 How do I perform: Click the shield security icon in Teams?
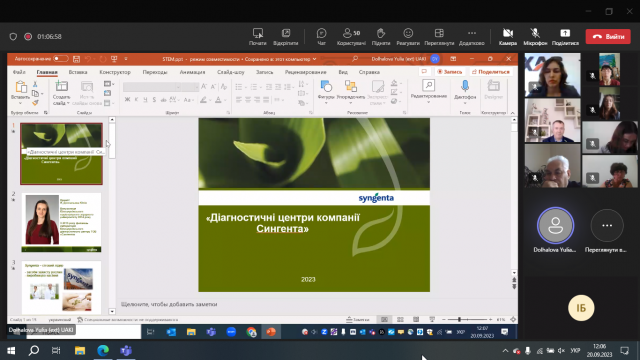pos(13,37)
